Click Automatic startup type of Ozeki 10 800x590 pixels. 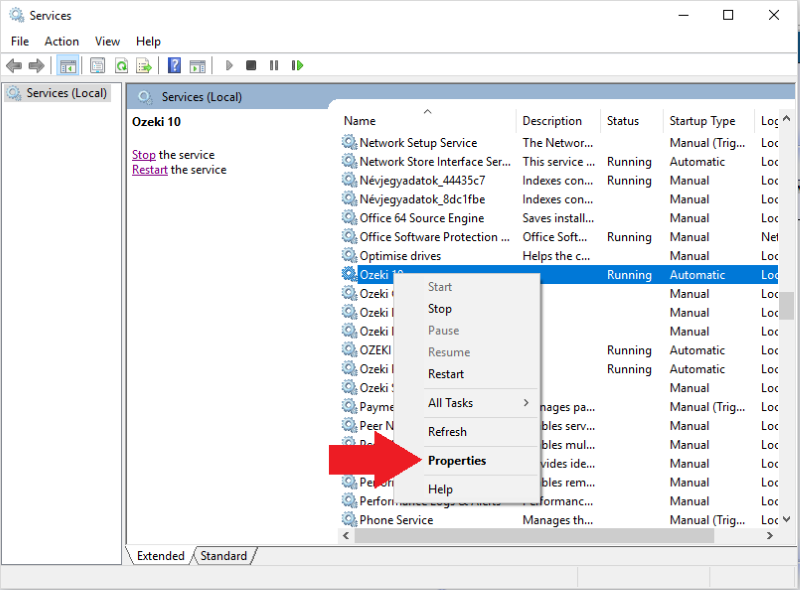coord(697,275)
